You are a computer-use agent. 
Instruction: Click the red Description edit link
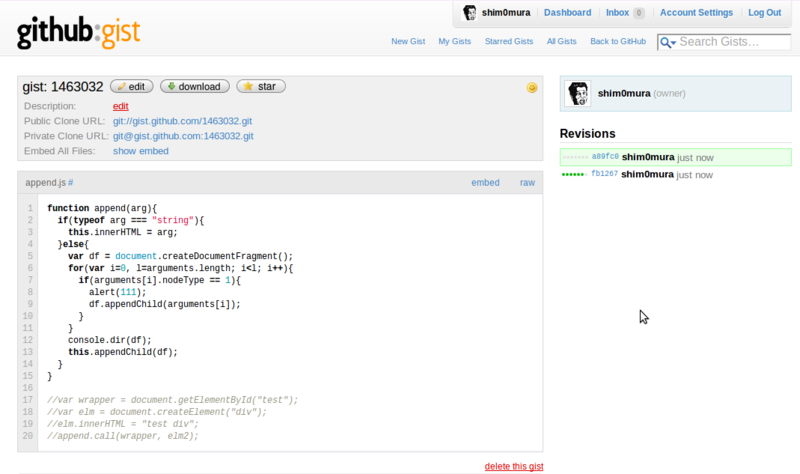point(120,106)
